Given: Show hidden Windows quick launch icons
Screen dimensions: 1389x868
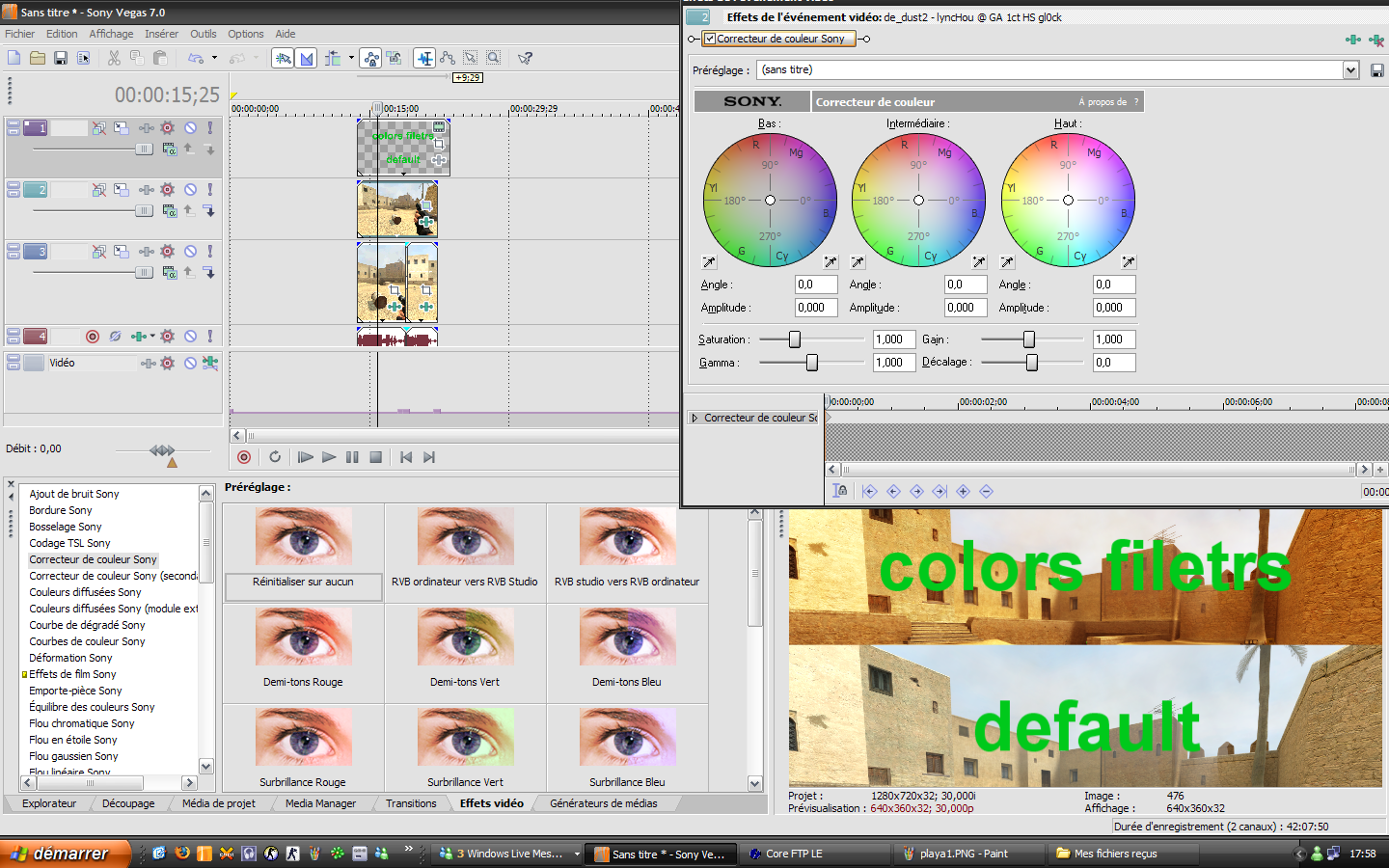Looking at the screenshot, I should click(x=408, y=849).
